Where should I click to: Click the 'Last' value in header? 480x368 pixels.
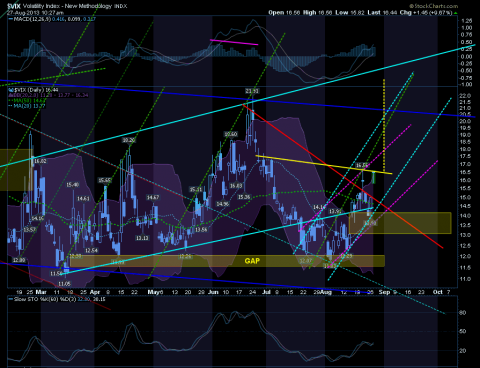(x=389, y=13)
